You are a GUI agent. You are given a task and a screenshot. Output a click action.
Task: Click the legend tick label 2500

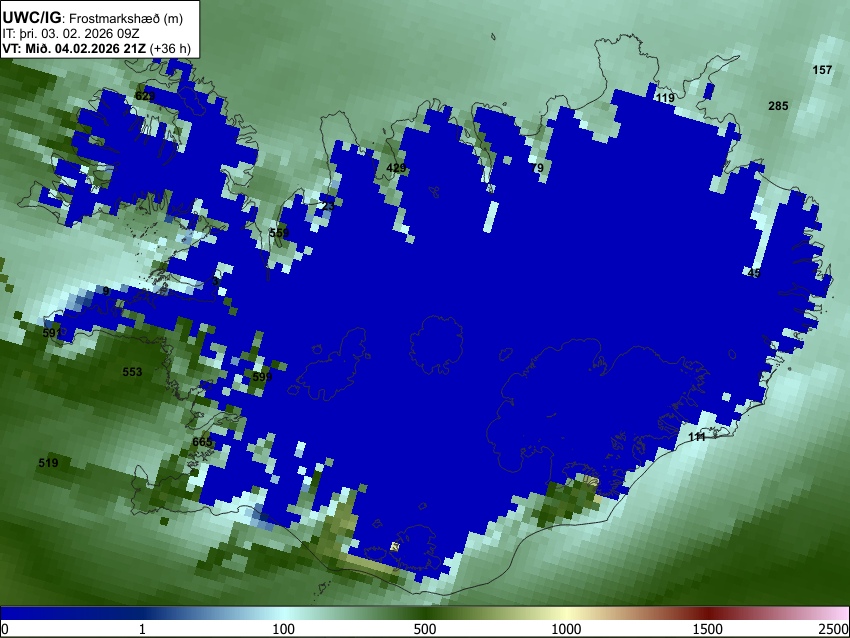click(835, 629)
